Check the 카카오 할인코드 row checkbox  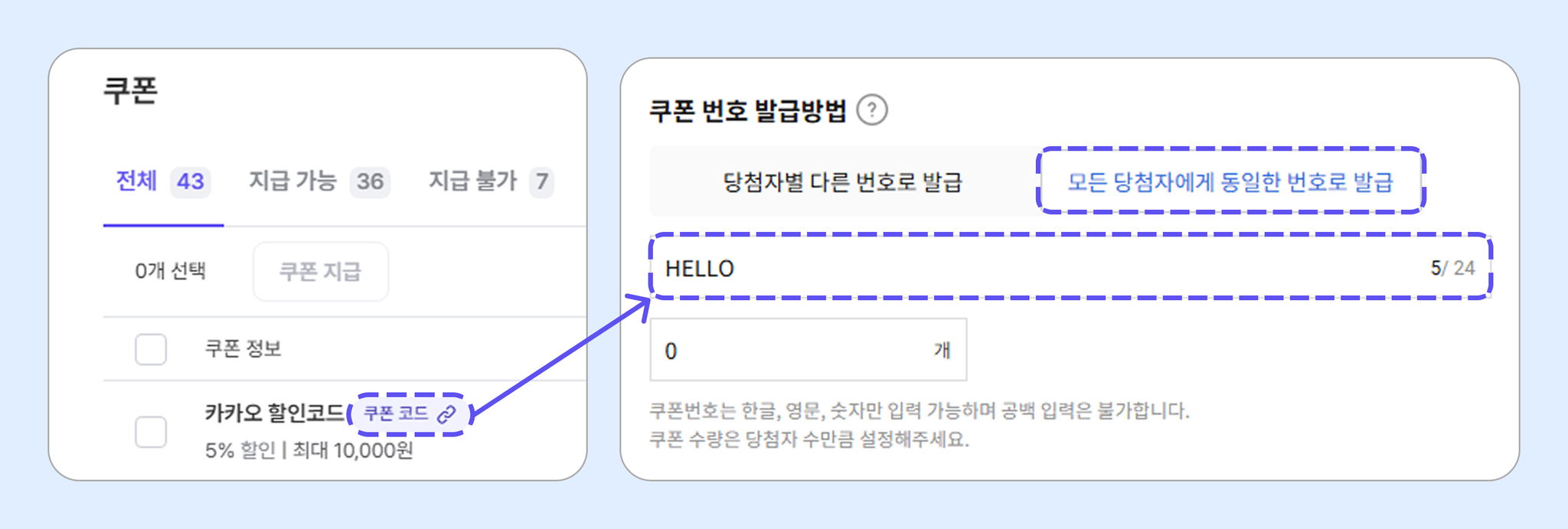click(151, 432)
